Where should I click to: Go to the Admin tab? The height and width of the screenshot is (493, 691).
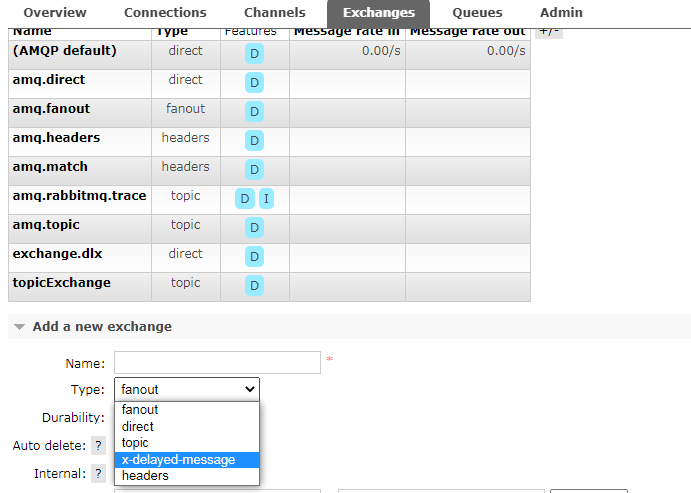[561, 13]
